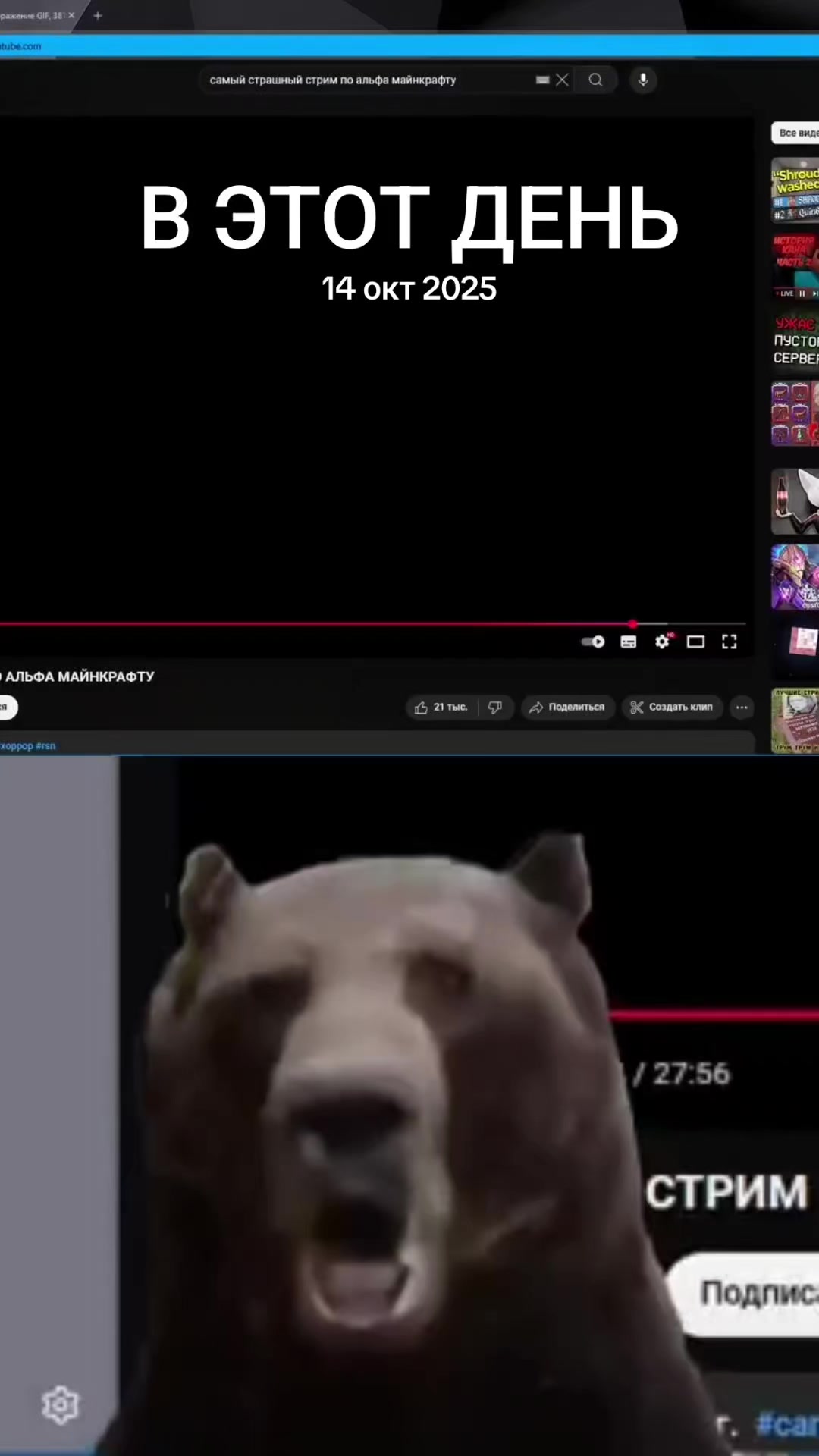Open the #rsn hashtag link
Screen dimensions: 819x1456
[x=45, y=746]
